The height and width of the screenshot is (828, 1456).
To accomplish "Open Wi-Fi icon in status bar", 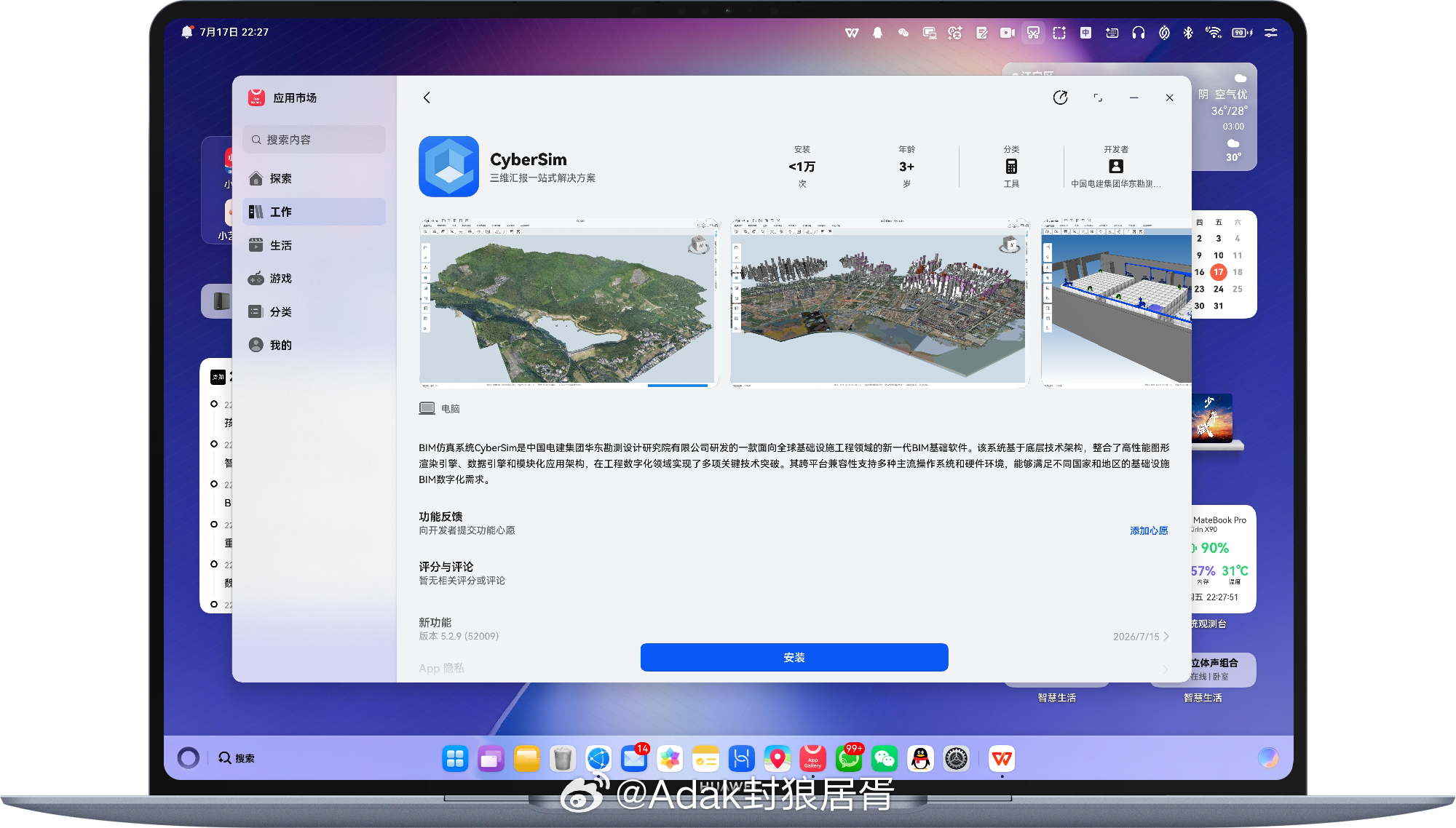I will tap(1213, 33).
